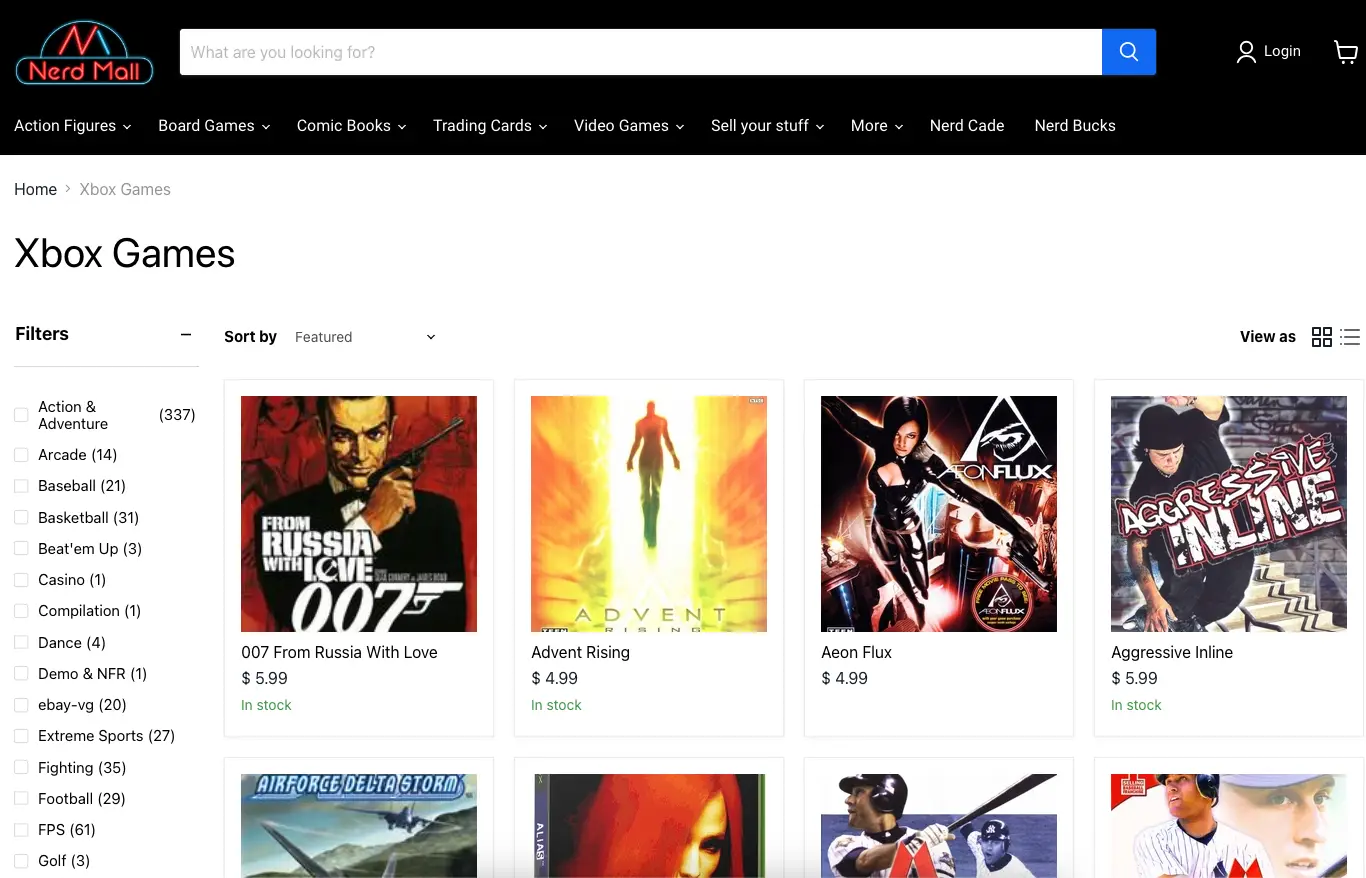1366x878 pixels.
Task: Check the Action & Adventure filter
Action: point(21,415)
